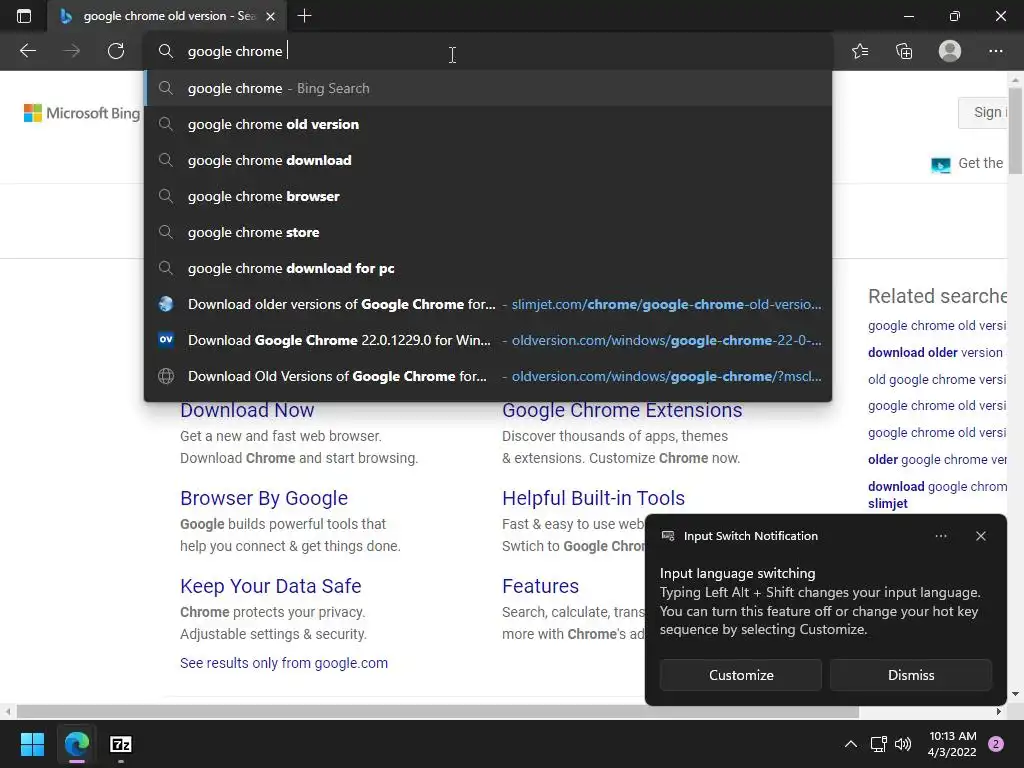Open related search download google chrome slimjet

(937, 494)
